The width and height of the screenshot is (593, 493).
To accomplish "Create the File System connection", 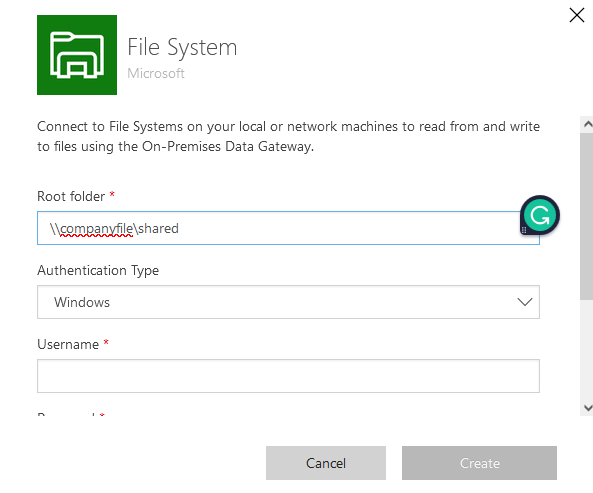I will [479, 463].
